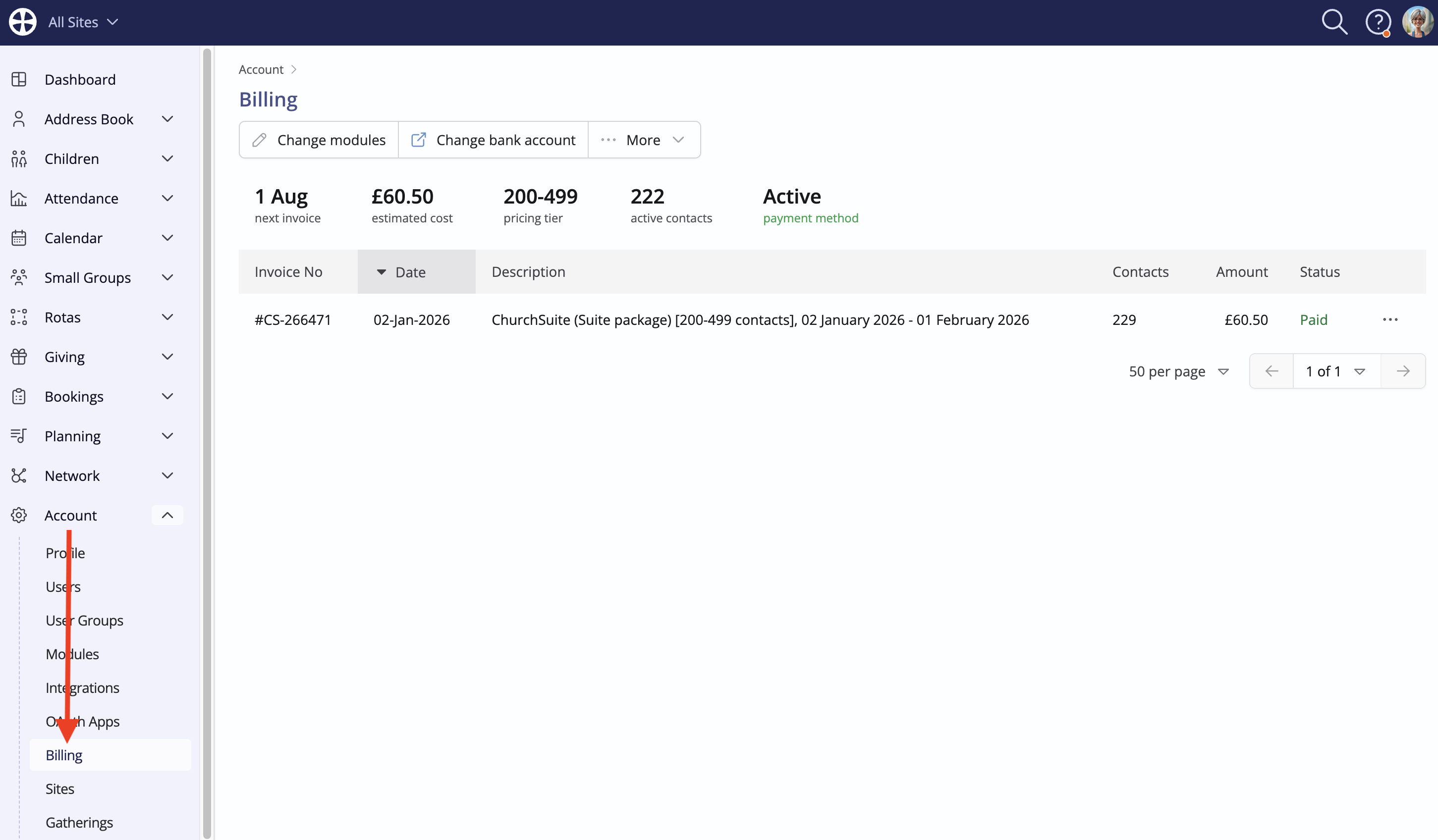This screenshot has width=1438, height=840.
Task: Open Billing under Account
Action: click(x=110, y=755)
